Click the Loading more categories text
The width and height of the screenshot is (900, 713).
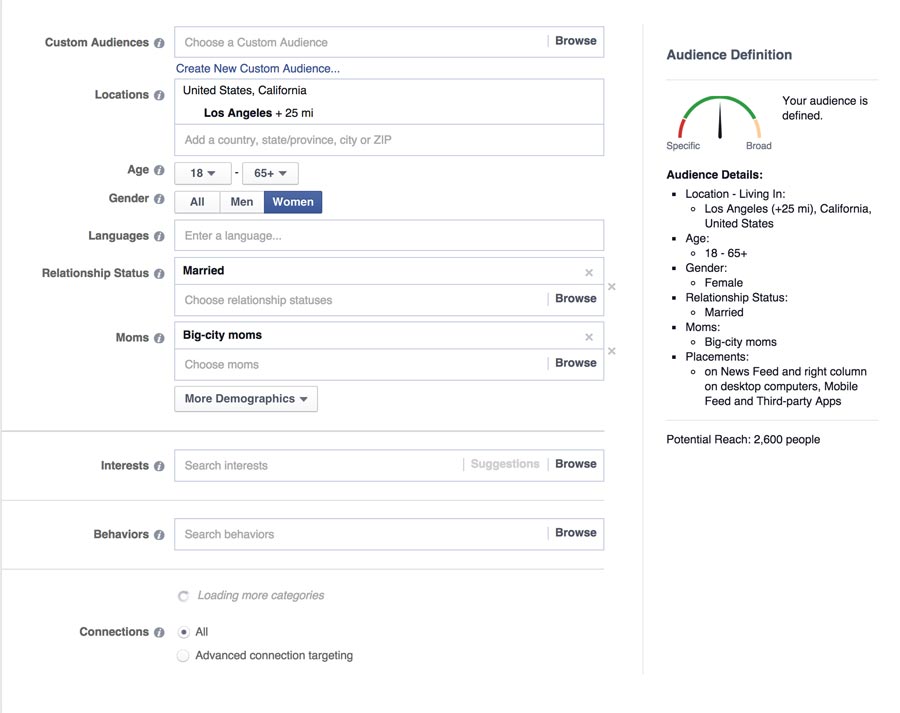pos(261,595)
